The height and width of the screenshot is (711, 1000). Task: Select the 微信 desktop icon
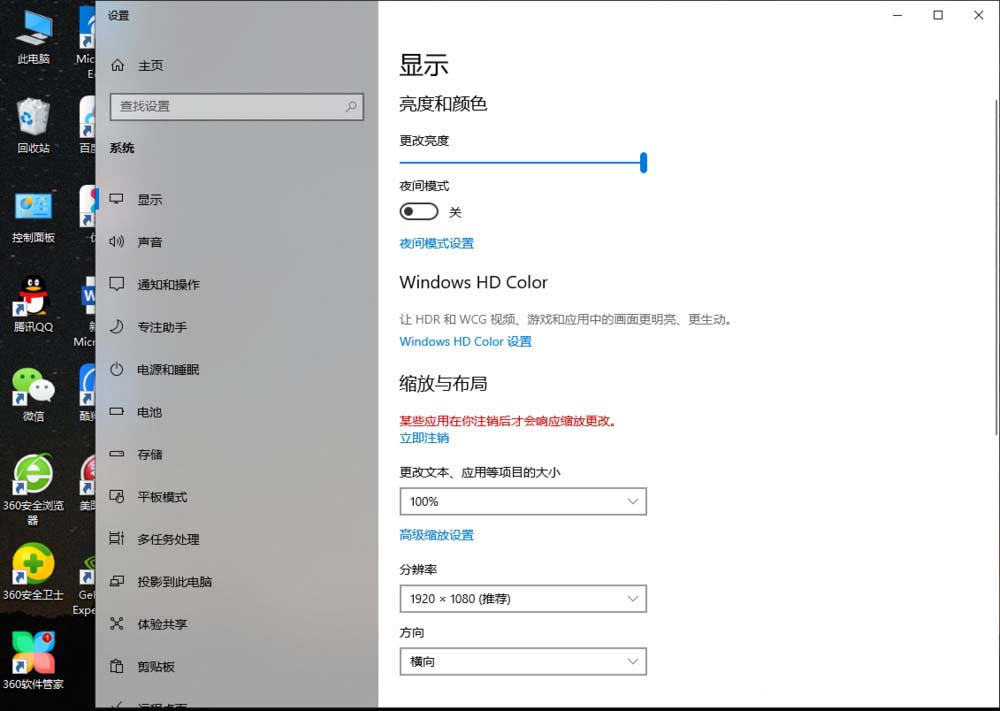tap(33, 394)
